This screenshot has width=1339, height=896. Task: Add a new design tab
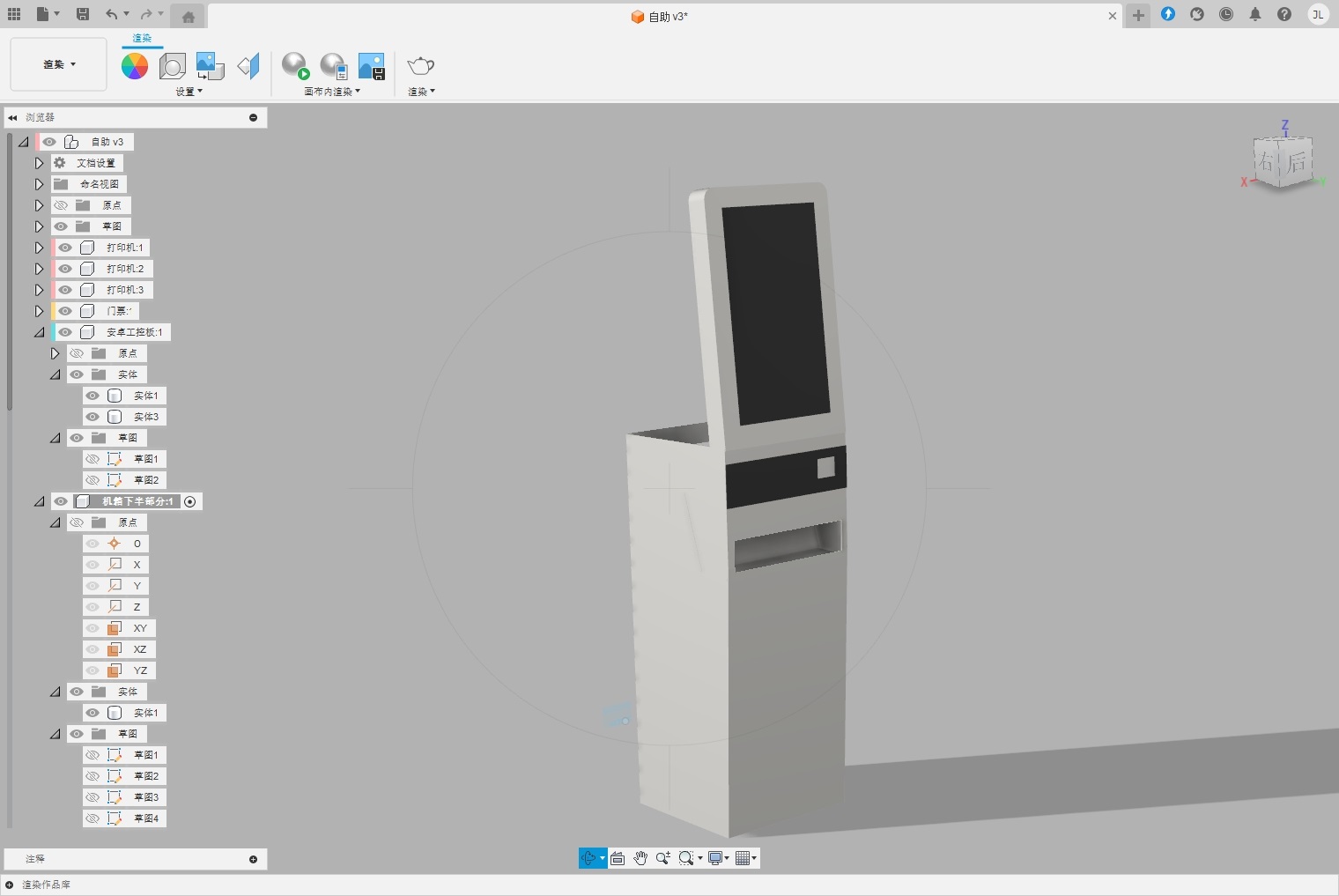(x=1138, y=15)
